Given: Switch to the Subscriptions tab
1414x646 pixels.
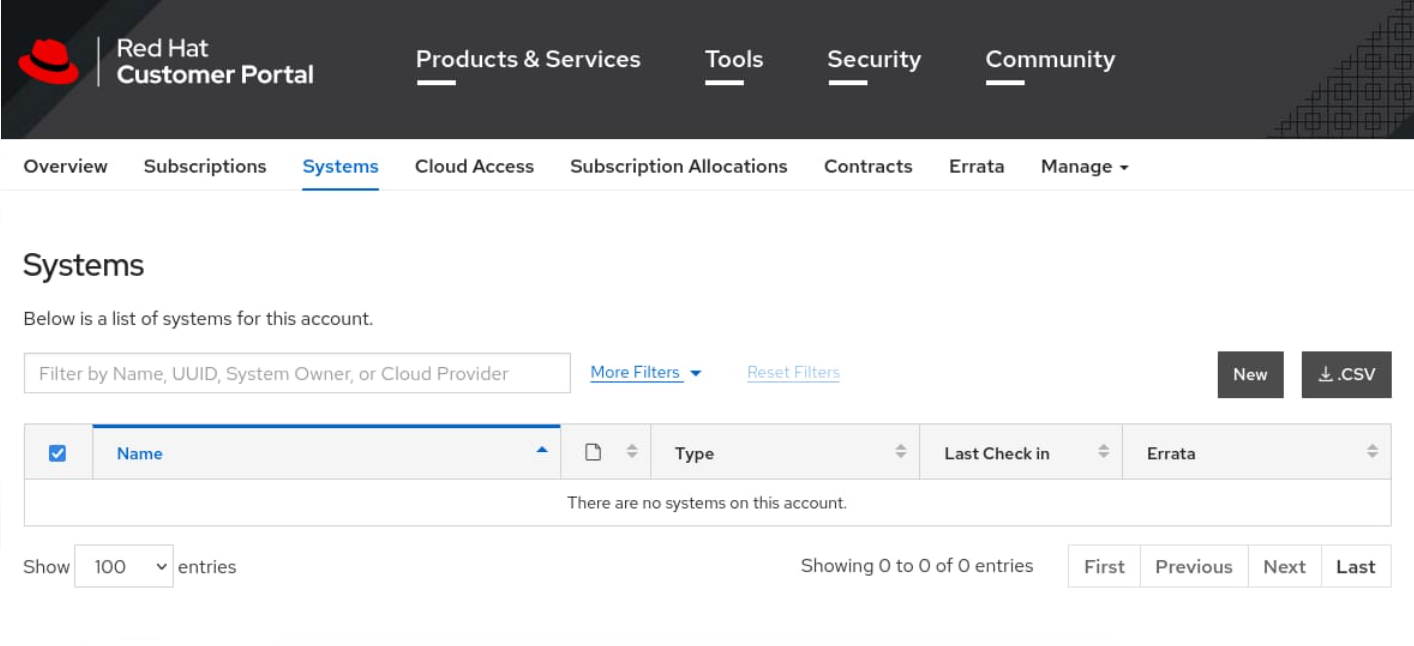Looking at the screenshot, I should [x=205, y=166].
